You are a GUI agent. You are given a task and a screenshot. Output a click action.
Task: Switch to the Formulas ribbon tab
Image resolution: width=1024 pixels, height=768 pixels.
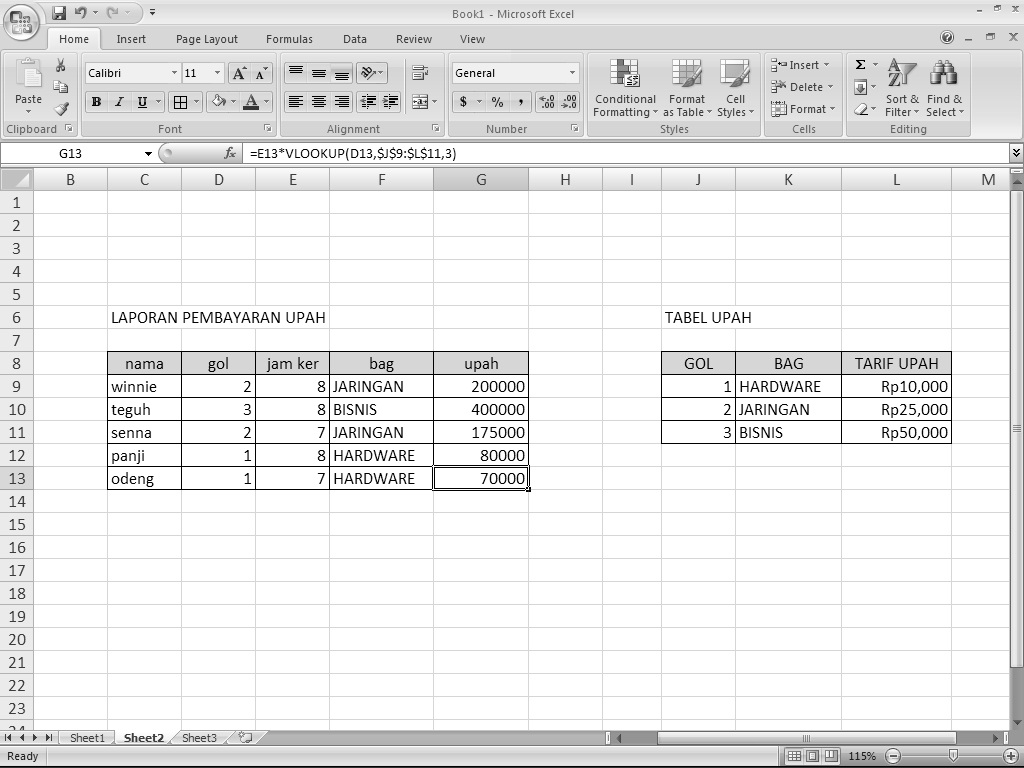289,39
